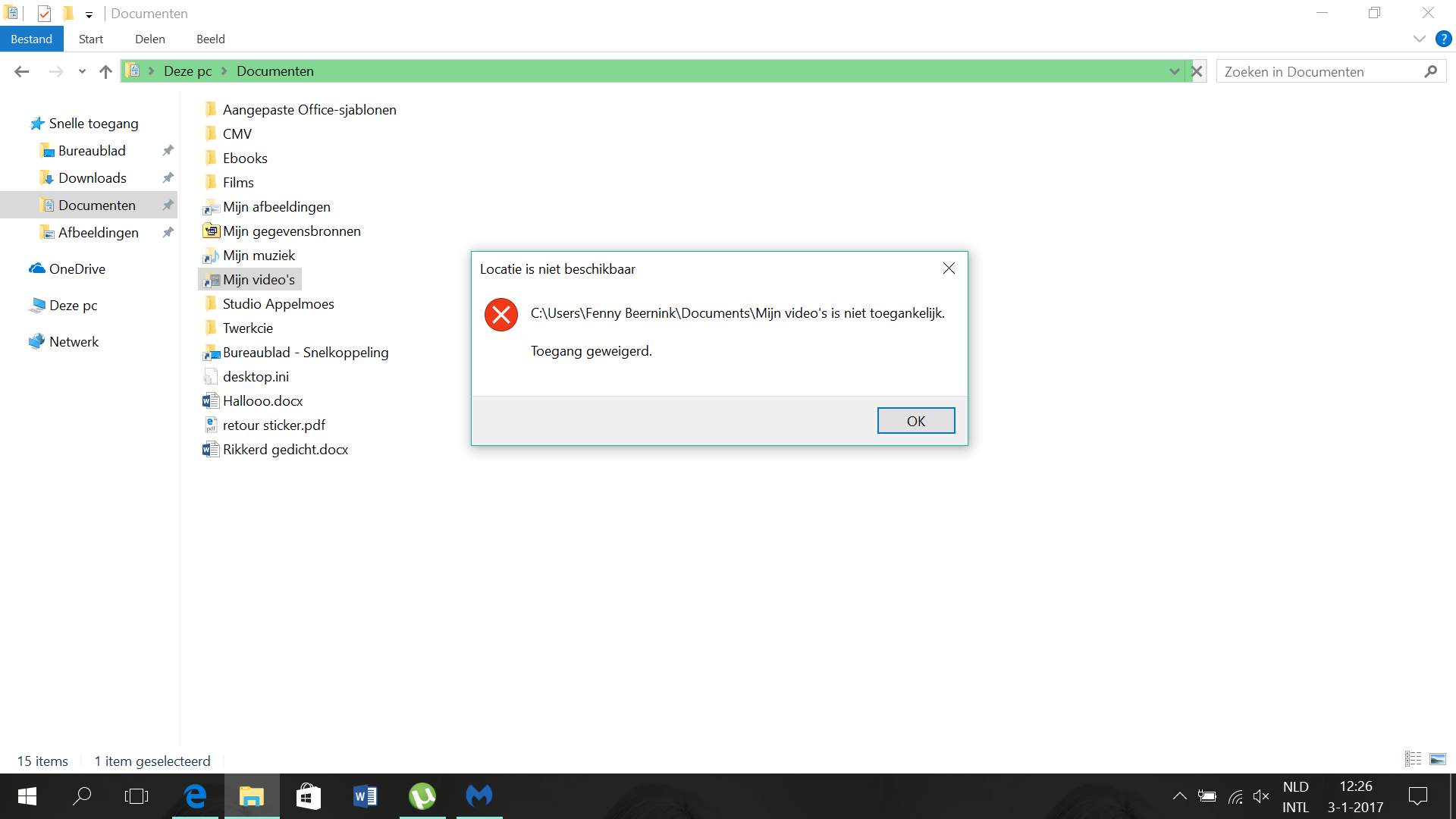This screenshot has height=819, width=1456.
Task: Open Help via the question mark icon
Action: [1443, 39]
